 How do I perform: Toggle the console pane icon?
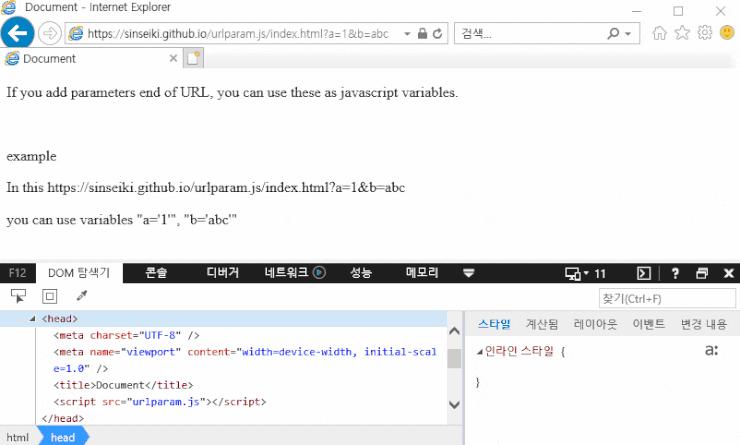click(x=644, y=273)
